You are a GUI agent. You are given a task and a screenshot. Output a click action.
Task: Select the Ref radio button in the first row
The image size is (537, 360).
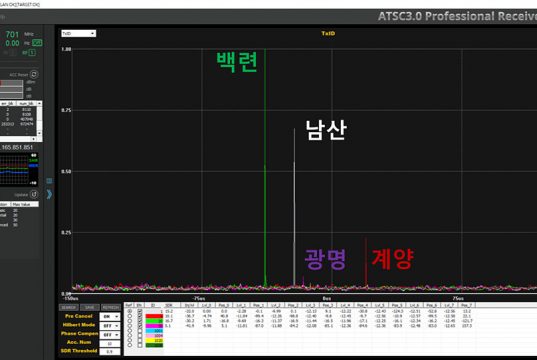129,311
